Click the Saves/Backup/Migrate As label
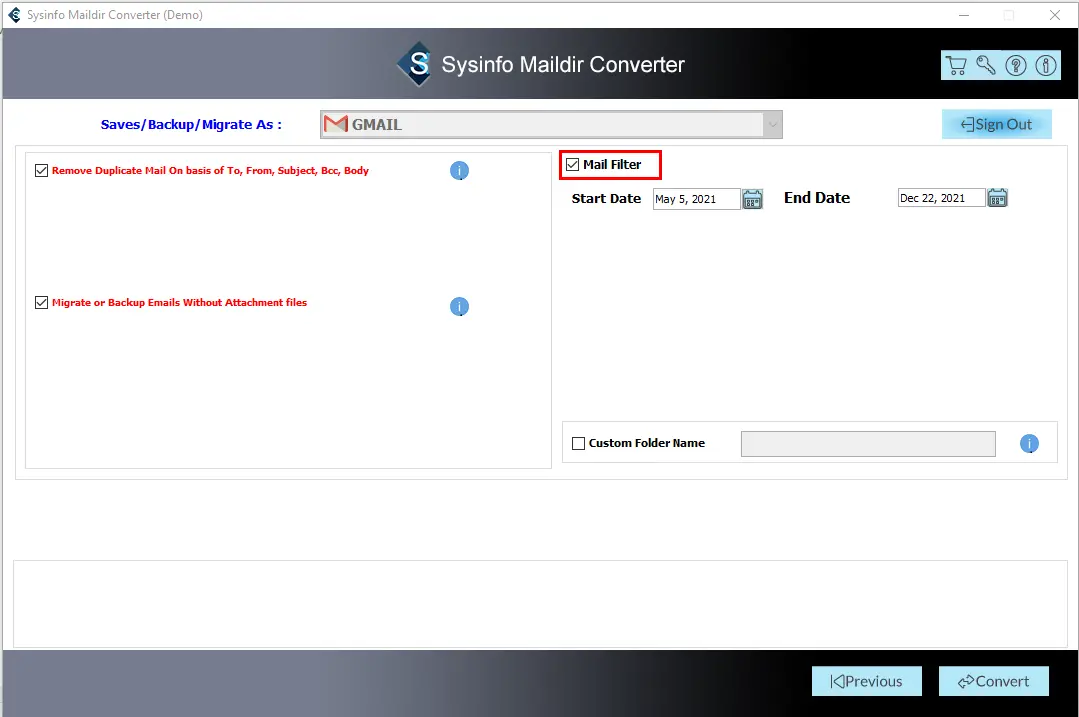1079x717 pixels. pyautogui.click(x=191, y=125)
